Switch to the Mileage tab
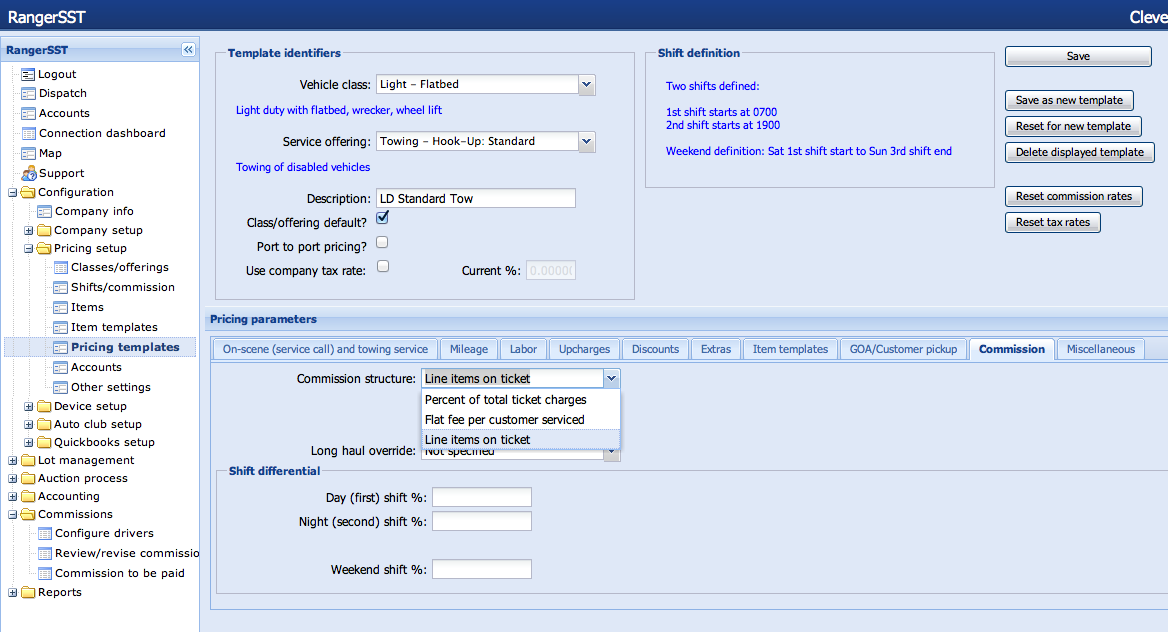Viewport: 1168px width, 632px height. (468, 349)
